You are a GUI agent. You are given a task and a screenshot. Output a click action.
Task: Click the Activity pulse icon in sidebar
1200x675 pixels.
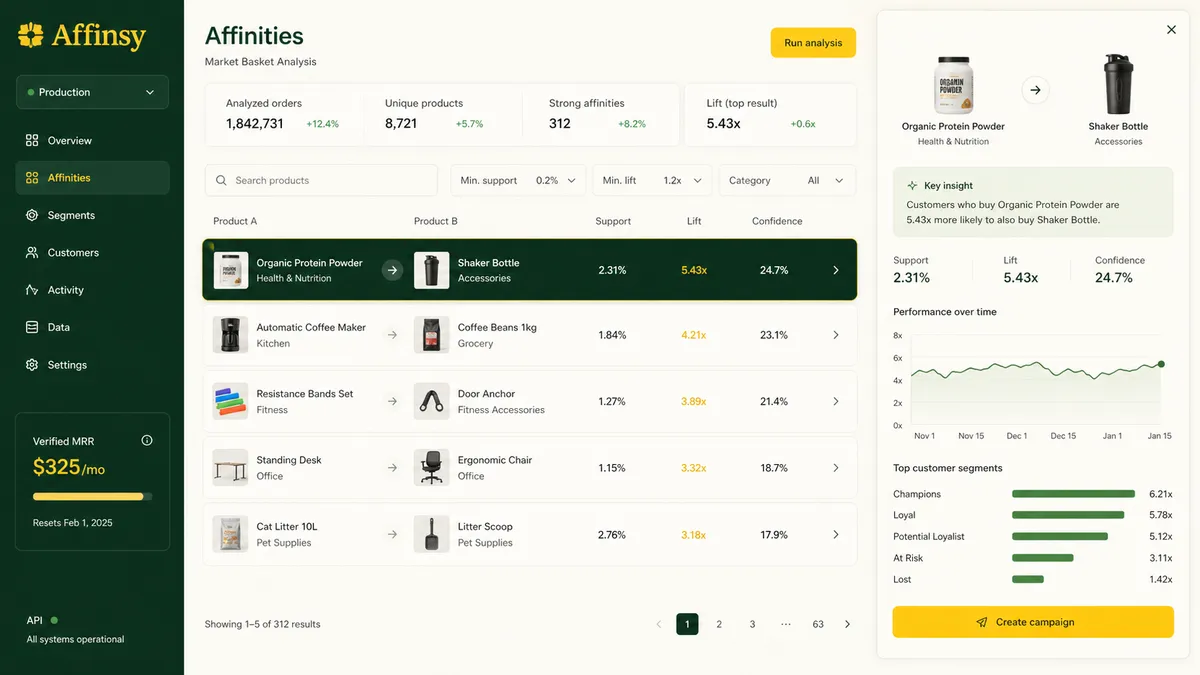coord(32,290)
